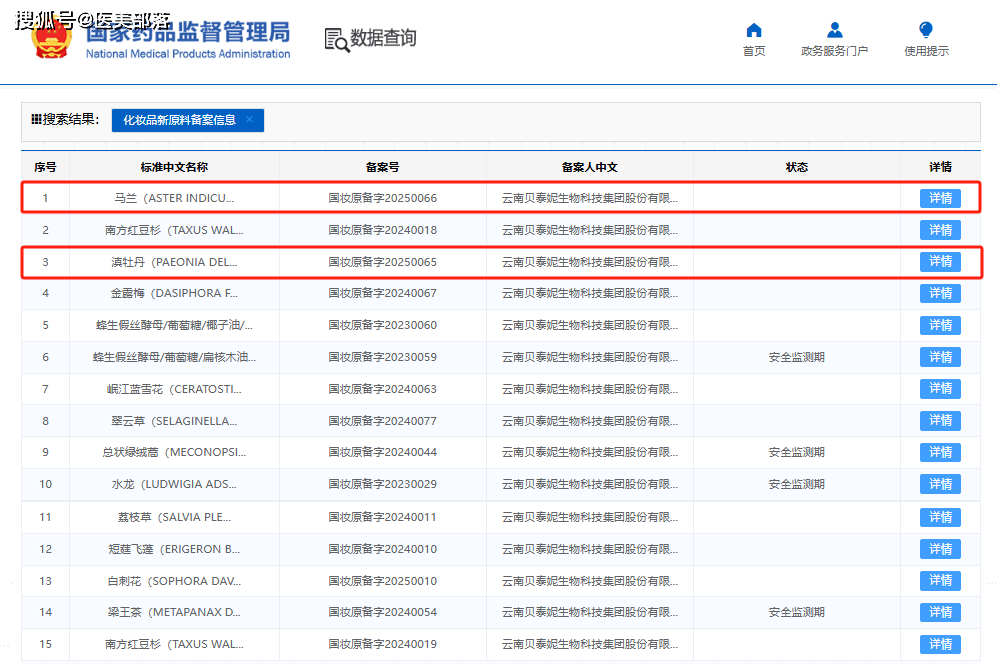The image size is (997, 669).
Task: Click the 首页 label text
Action: tap(753, 51)
